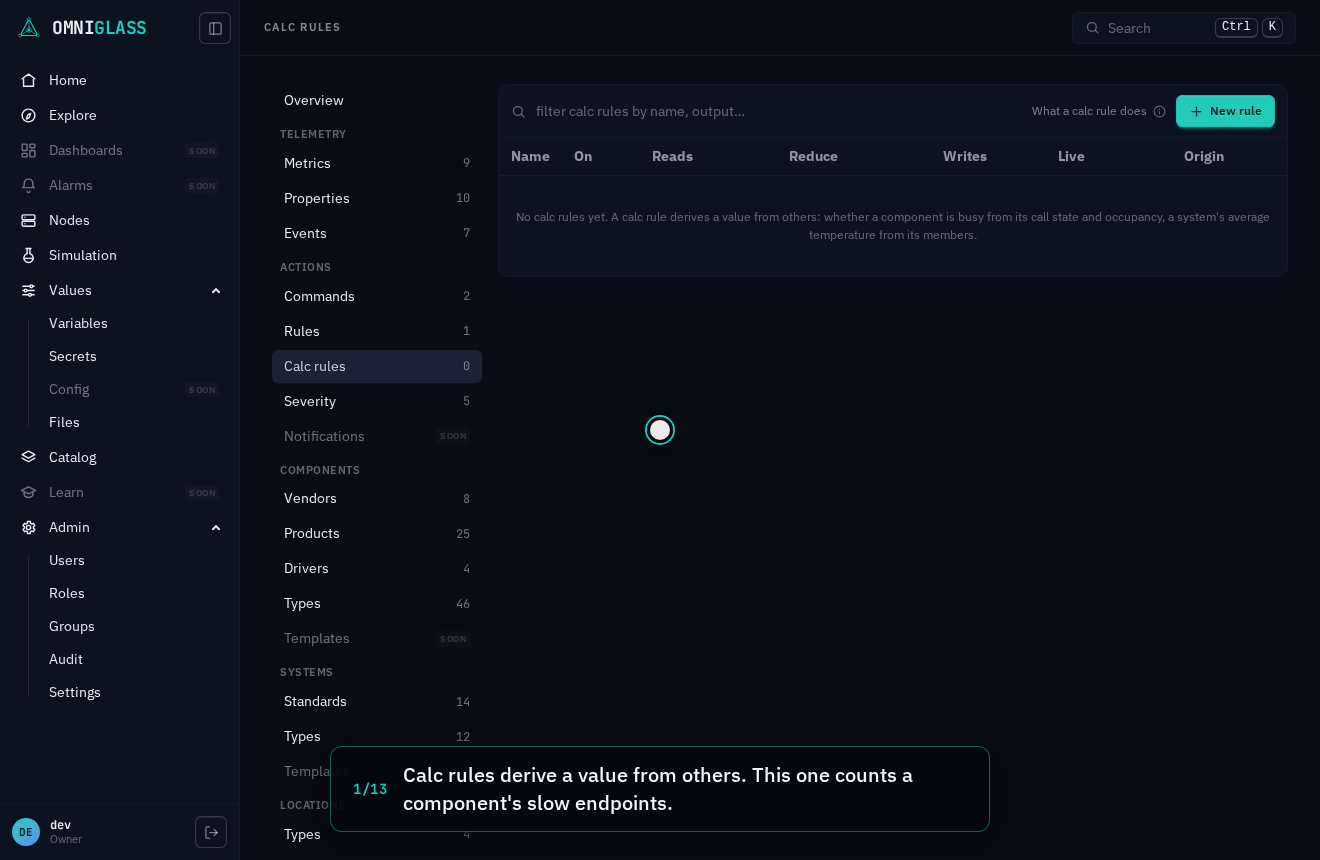Screen dimensions: 1320x860
Task: Click the Origin column header
Action: (x=1204, y=156)
